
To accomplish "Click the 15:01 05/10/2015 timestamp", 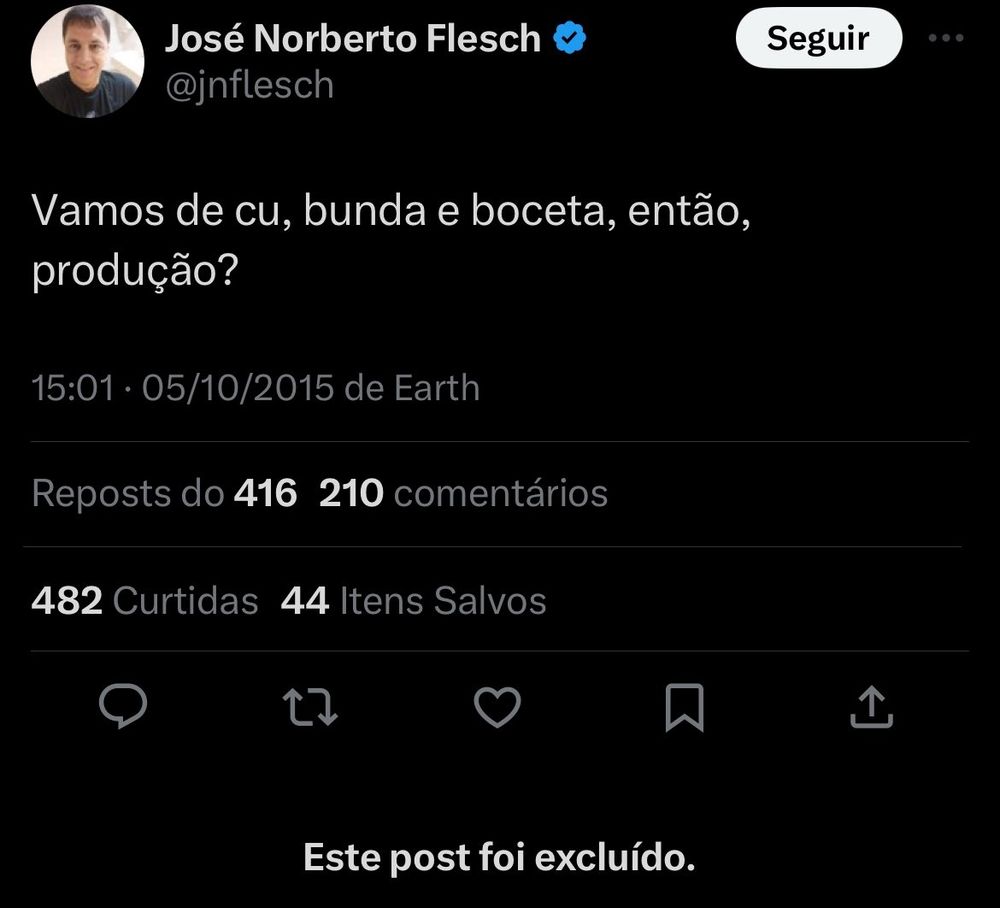I will tap(182, 388).
